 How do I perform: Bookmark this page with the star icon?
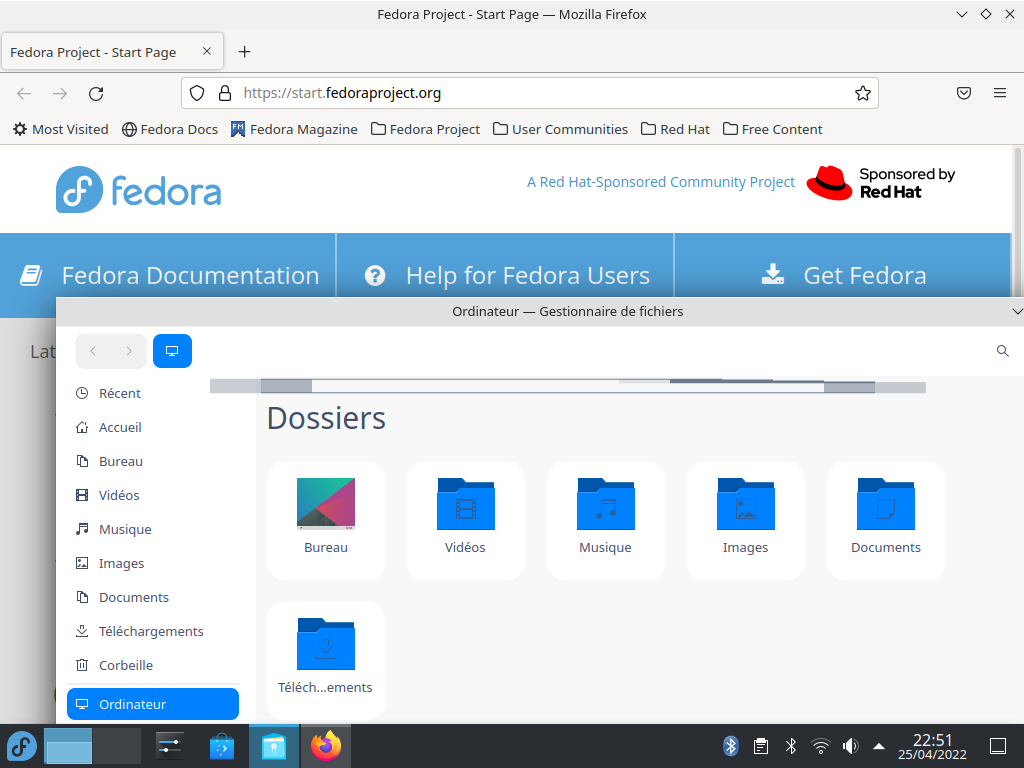[863, 93]
